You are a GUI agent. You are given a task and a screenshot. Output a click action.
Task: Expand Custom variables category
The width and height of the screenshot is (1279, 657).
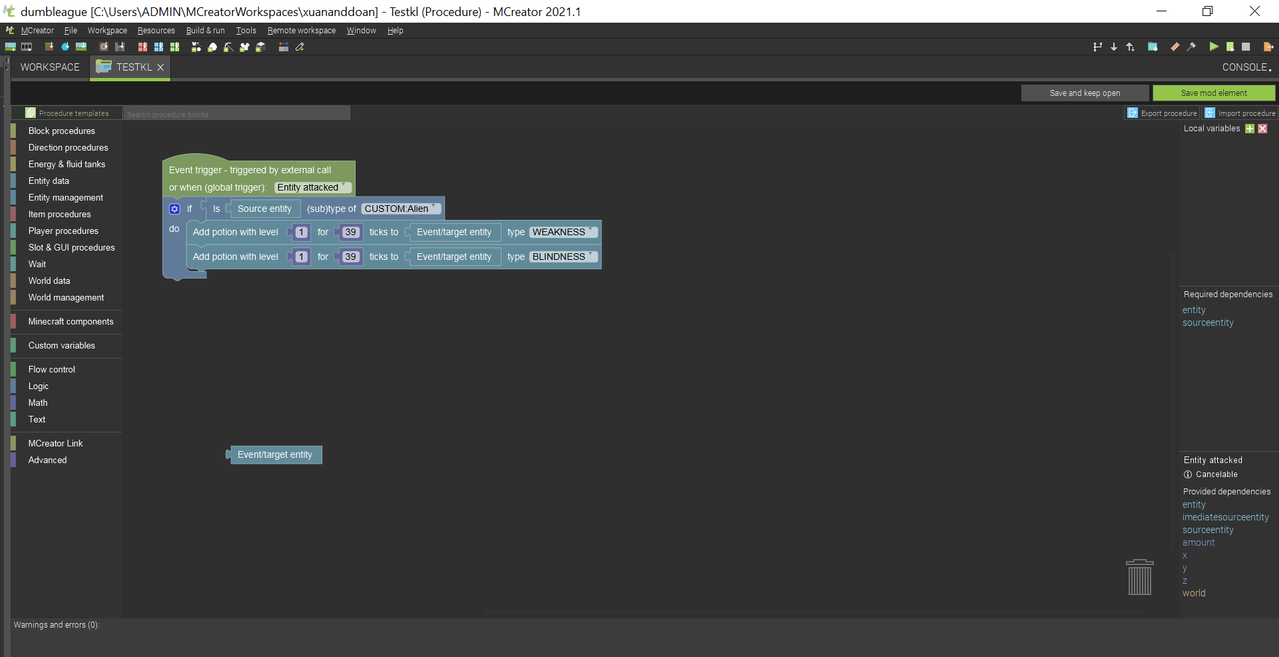61,346
